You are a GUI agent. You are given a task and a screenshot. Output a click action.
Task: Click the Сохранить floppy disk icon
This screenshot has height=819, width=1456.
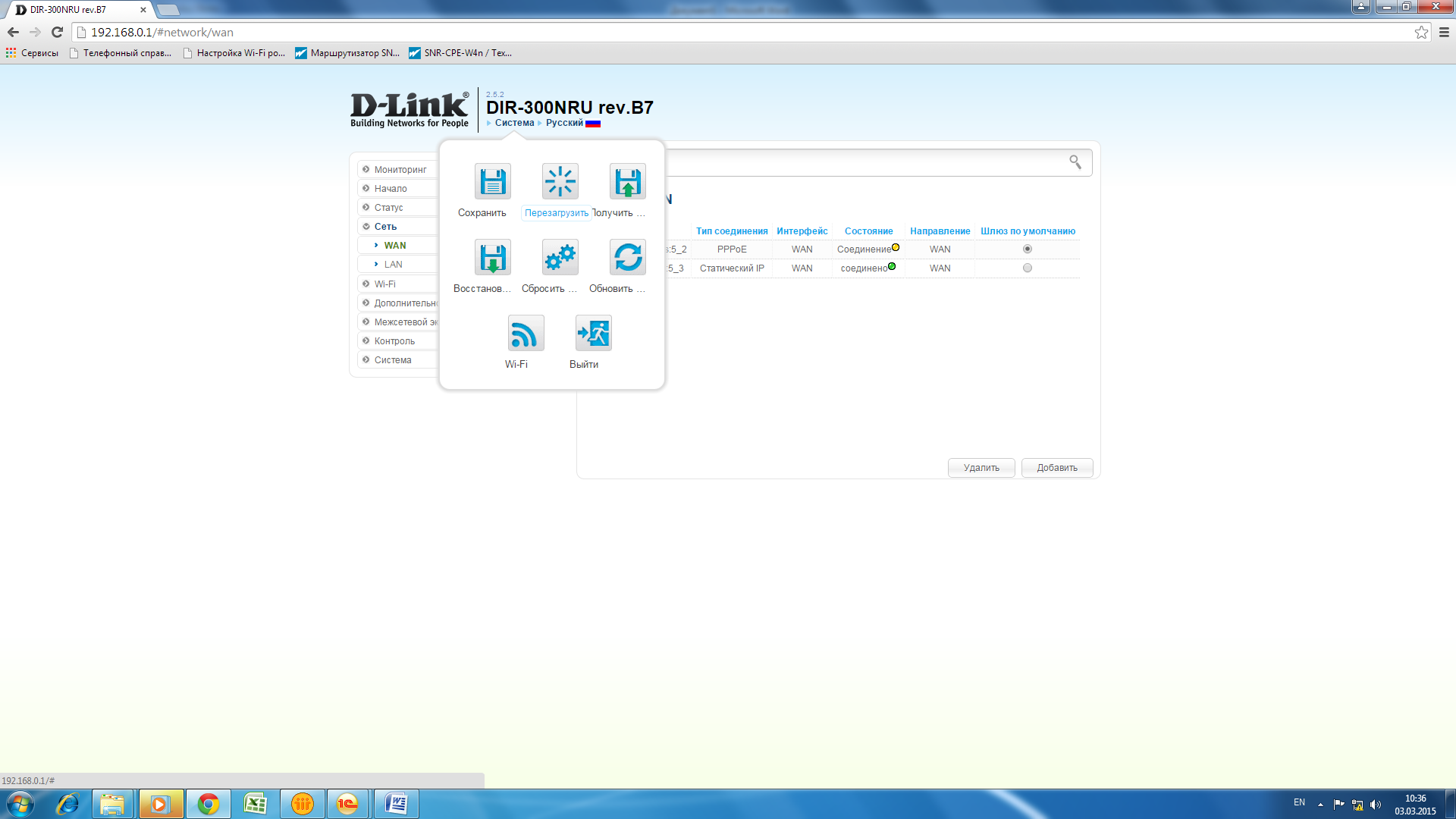(492, 182)
